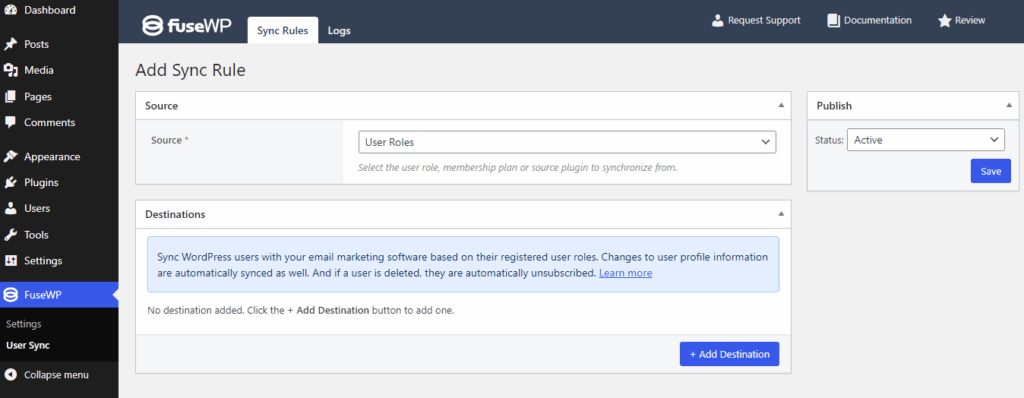Click the + Add Destination button
Screen dimensions: 1024x398
[x=729, y=354]
